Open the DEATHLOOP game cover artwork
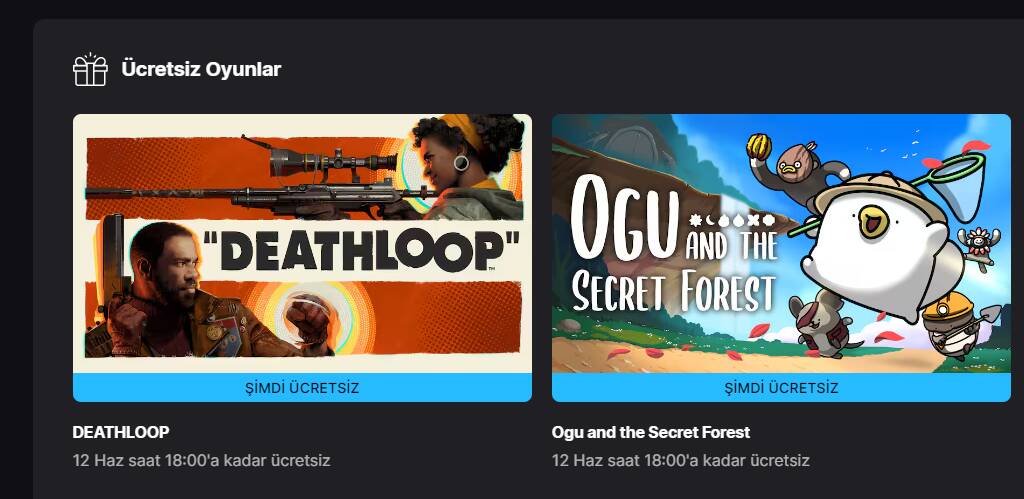Image resolution: width=1024 pixels, height=499 pixels. pos(302,244)
